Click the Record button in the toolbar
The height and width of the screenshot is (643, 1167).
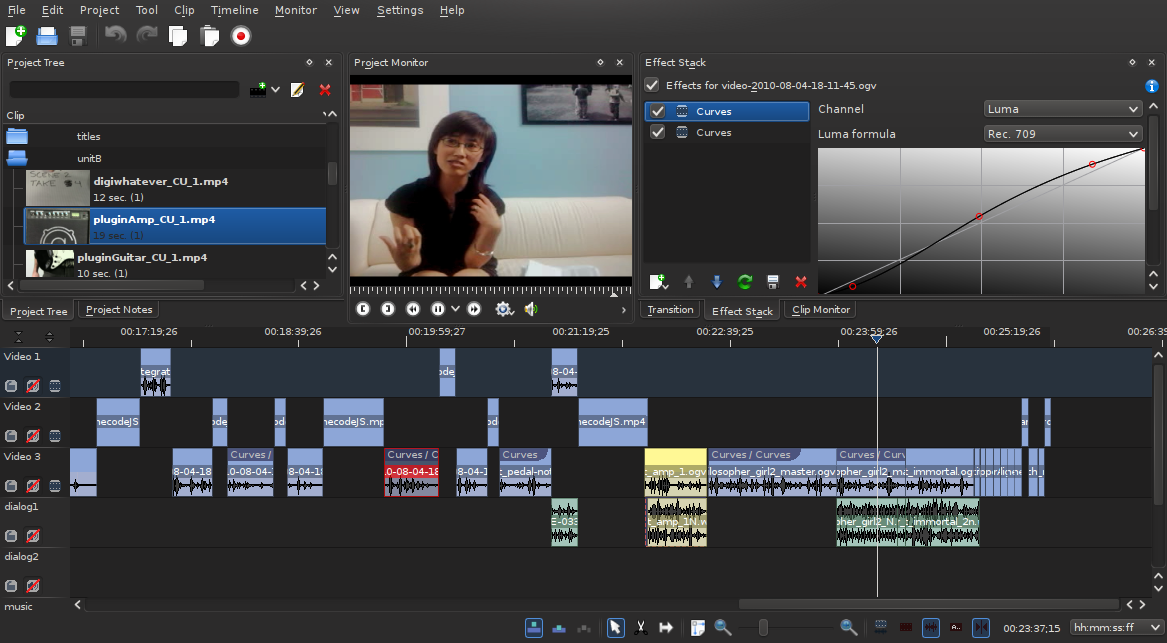pyautogui.click(x=240, y=36)
